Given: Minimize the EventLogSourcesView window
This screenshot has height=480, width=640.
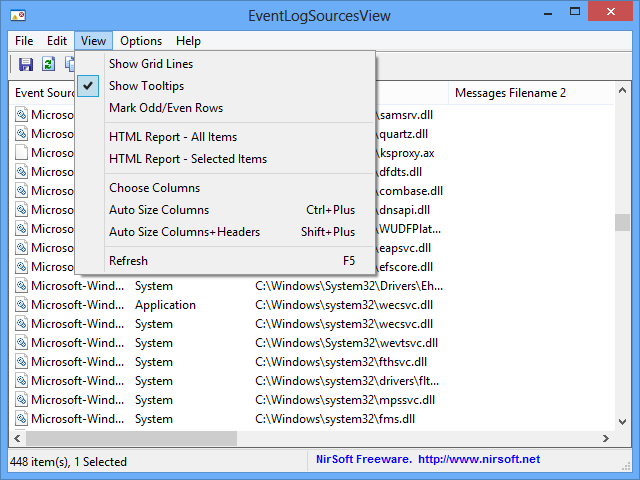Looking at the screenshot, I should (548, 13).
